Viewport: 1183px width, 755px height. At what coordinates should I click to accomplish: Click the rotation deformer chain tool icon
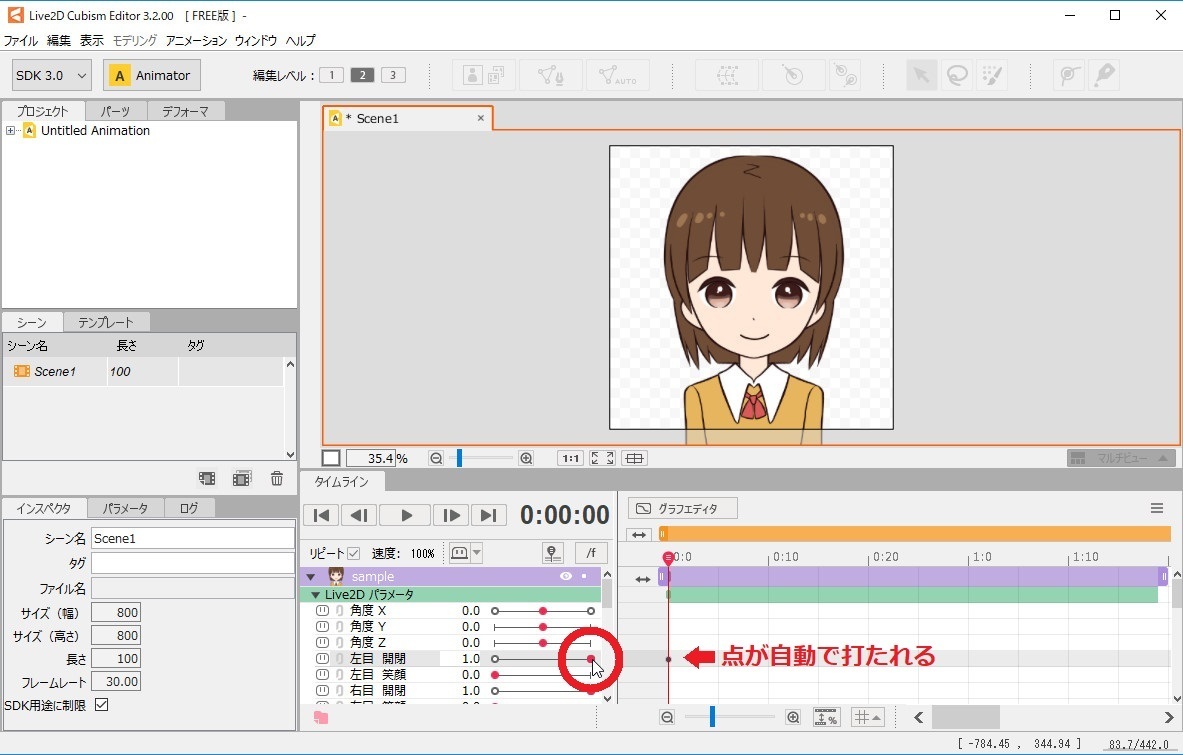pos(847,75)
